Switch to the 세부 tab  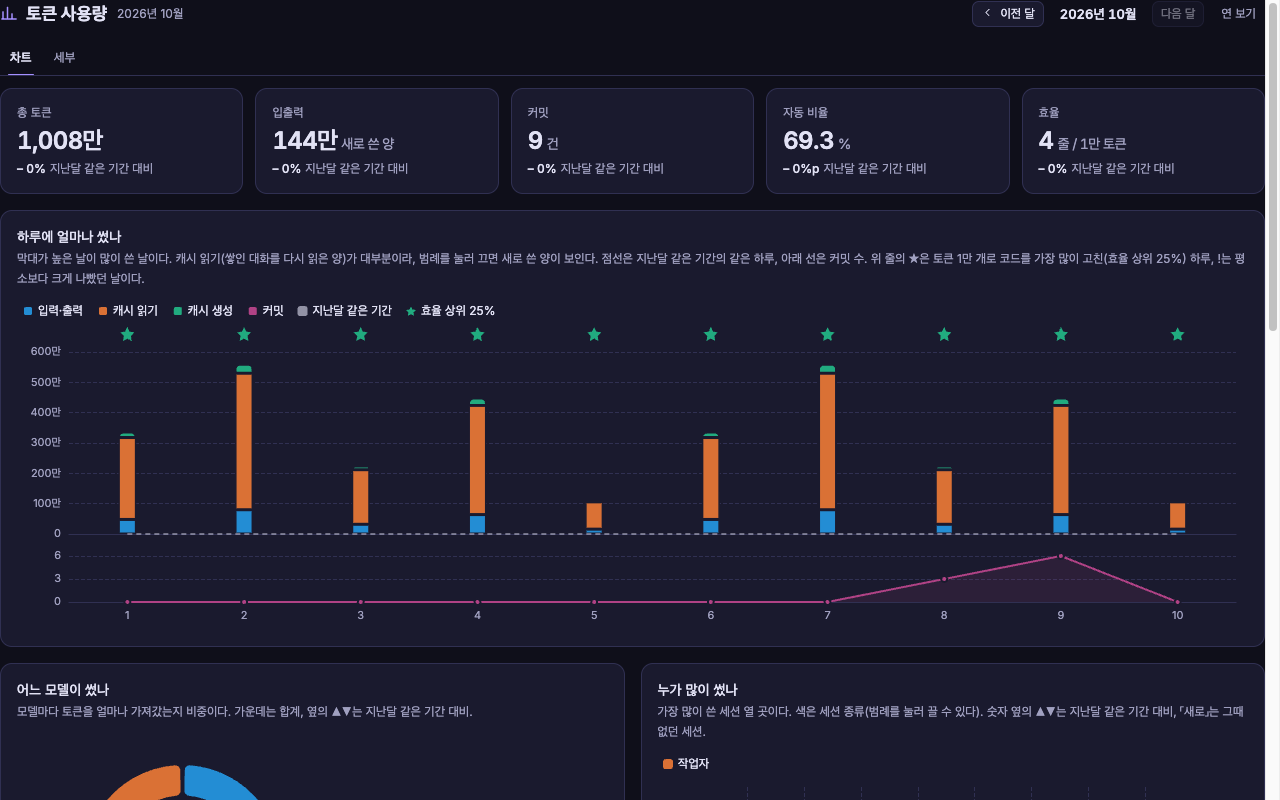[x=65, y=57]
